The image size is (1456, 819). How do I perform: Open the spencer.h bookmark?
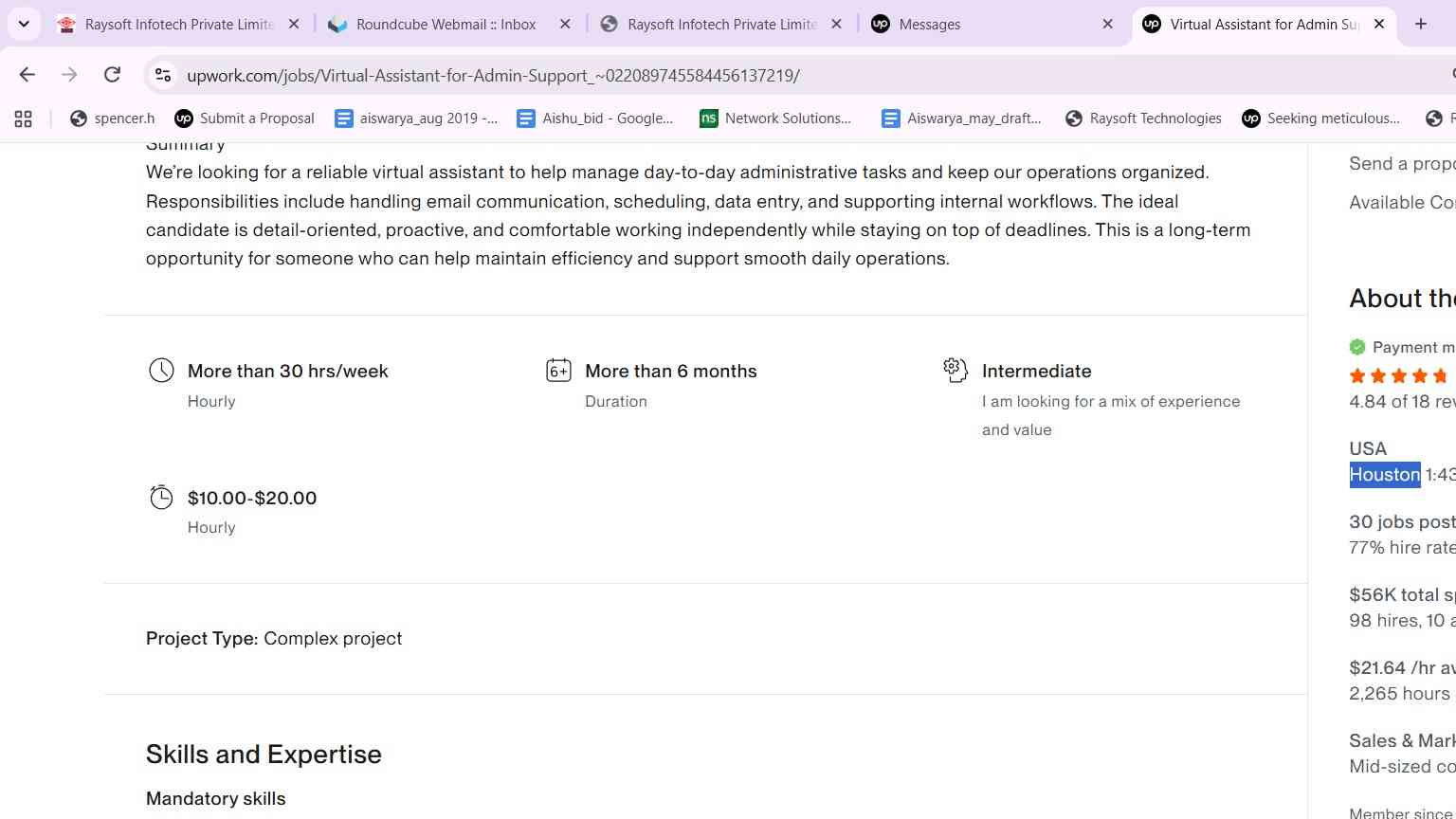(112, 118)
